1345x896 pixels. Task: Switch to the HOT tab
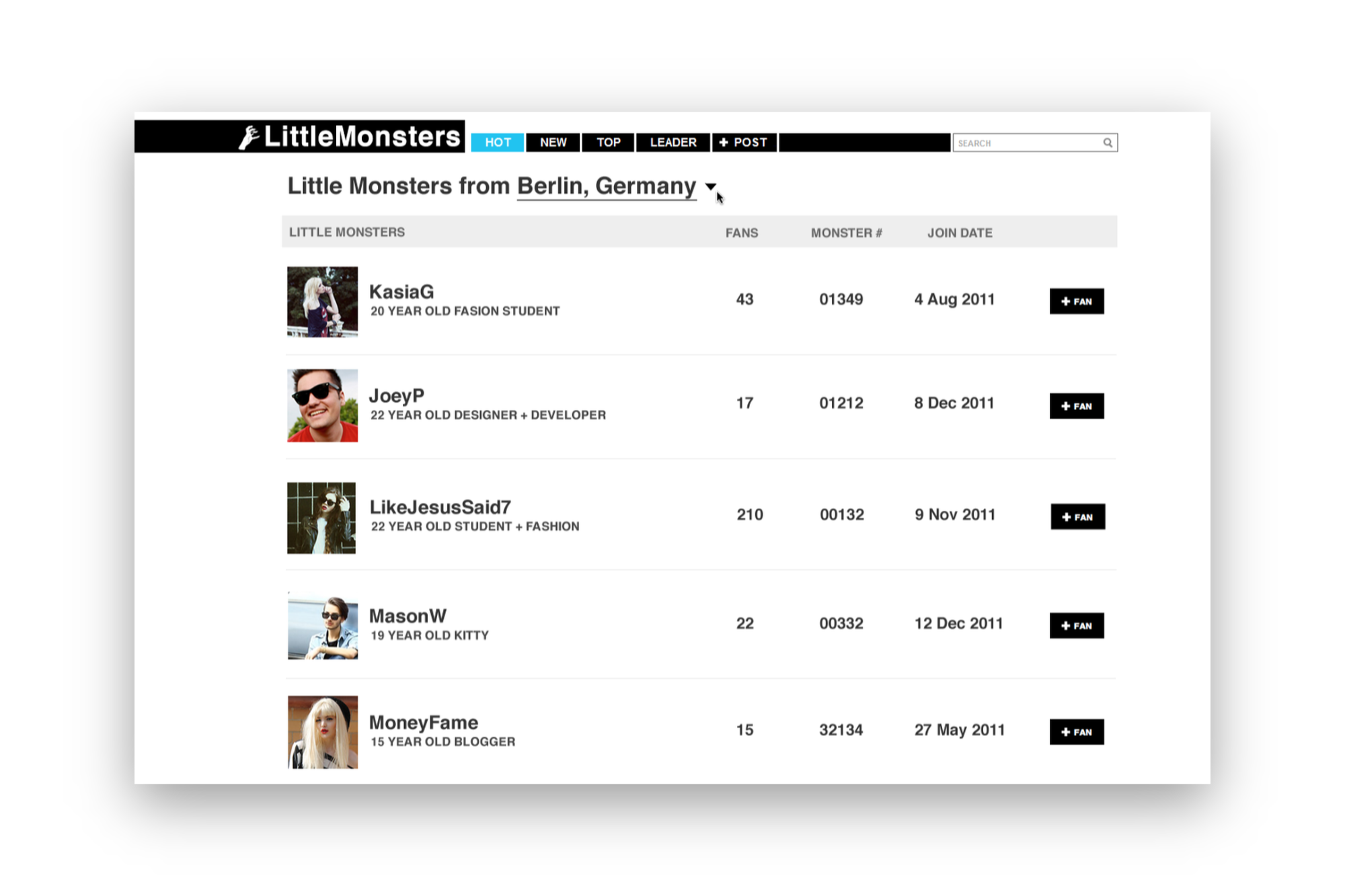coord(498,142)
